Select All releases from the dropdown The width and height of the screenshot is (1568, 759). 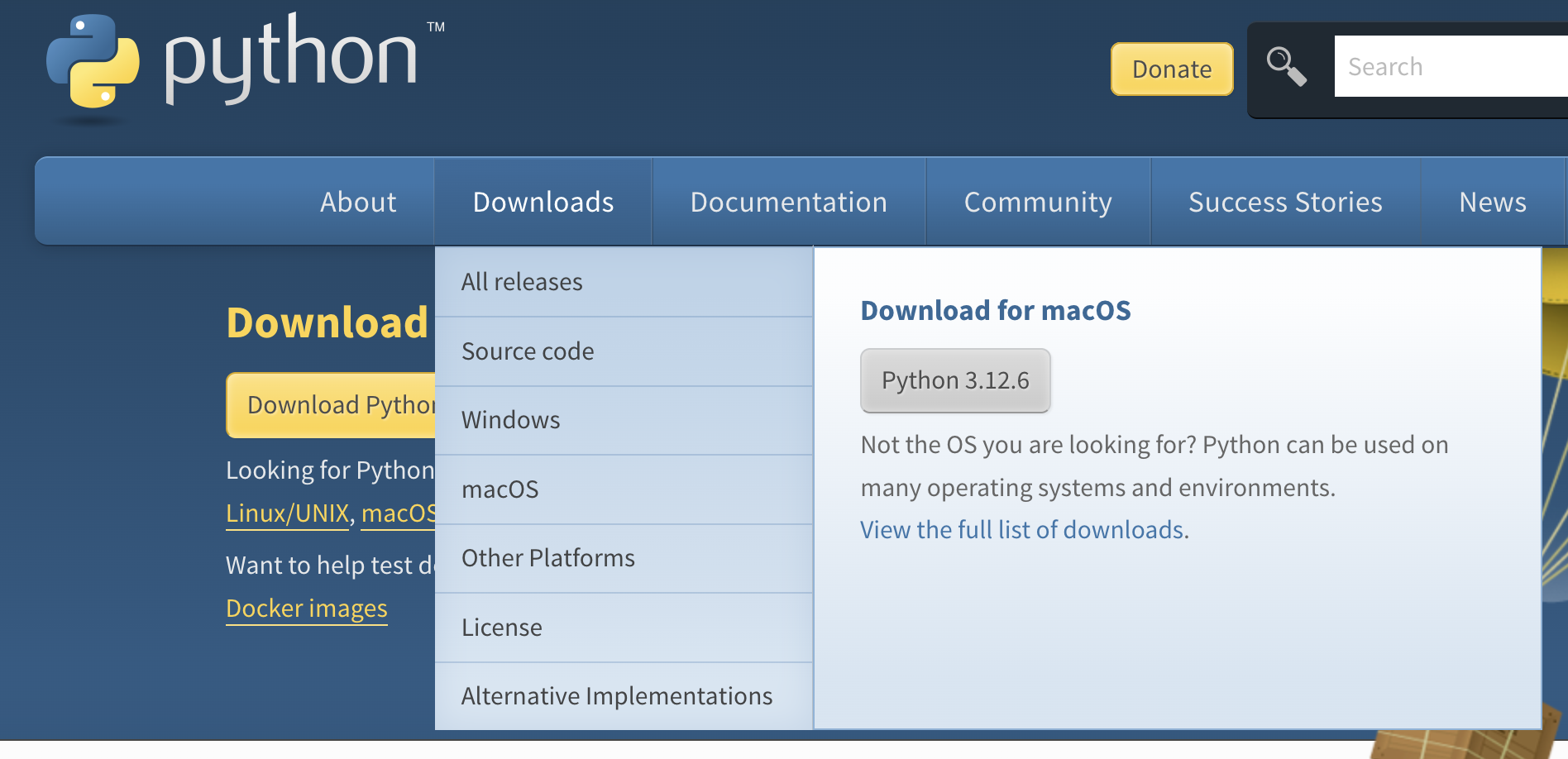click(624, 282)
